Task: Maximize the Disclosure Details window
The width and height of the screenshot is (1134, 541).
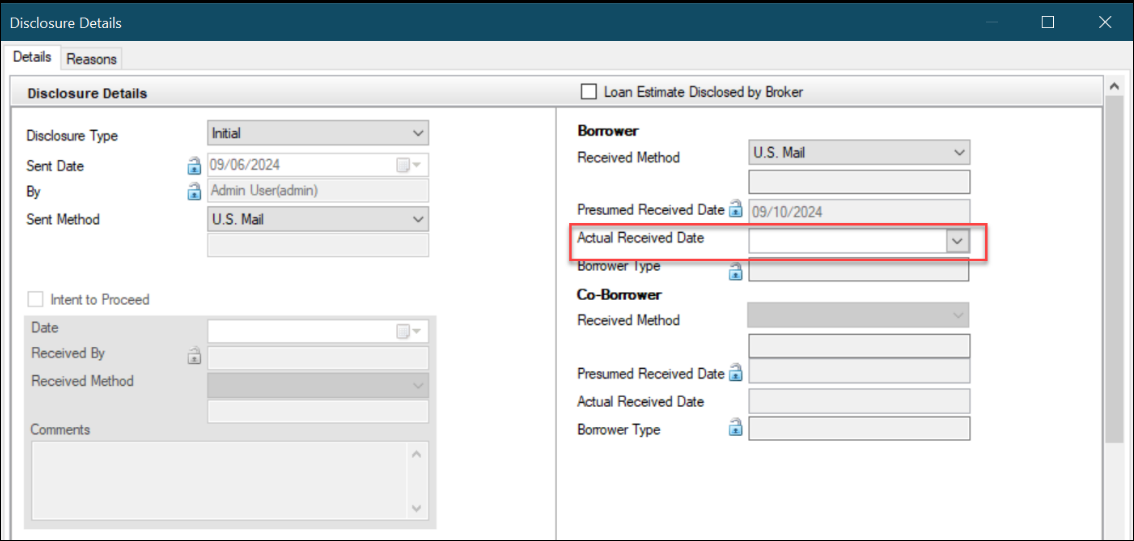Action: (1047, 22)
